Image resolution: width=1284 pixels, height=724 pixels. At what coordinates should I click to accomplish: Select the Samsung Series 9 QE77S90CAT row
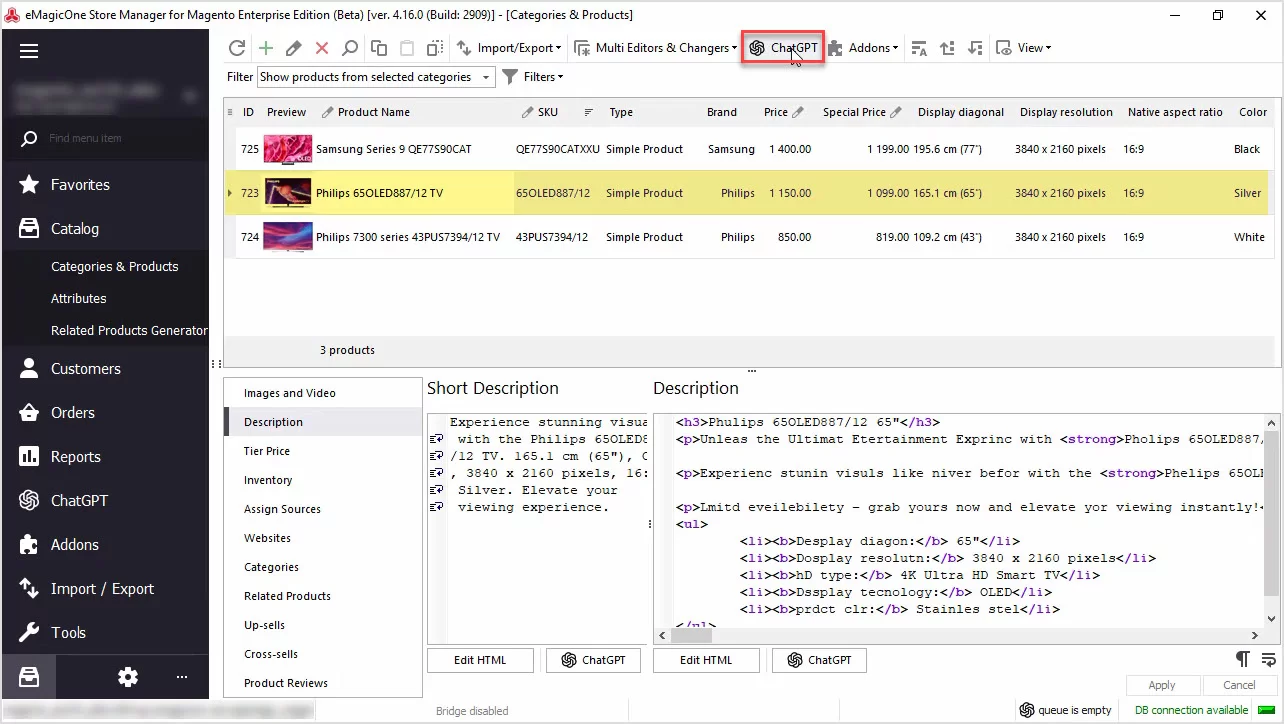tap(752, 149)
